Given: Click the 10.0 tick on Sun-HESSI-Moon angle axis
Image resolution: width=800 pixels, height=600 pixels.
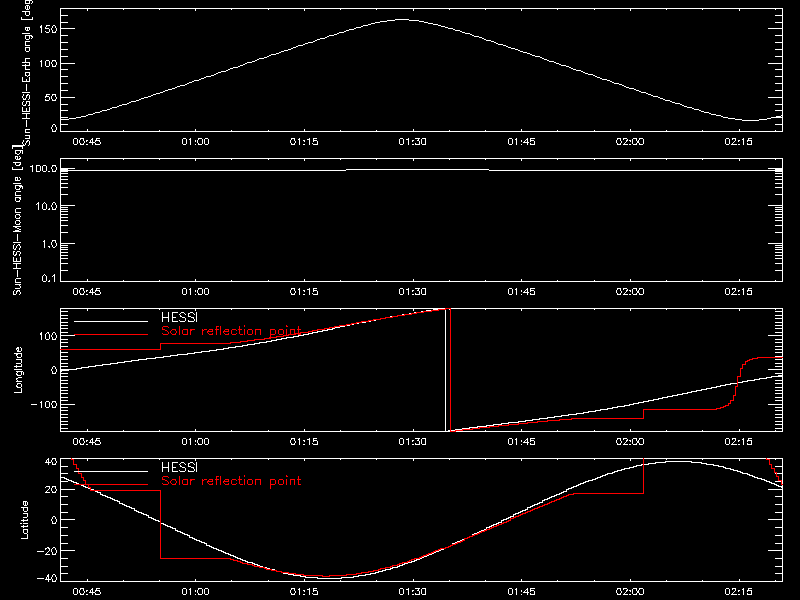Looking at the screenshot, I should [x=46, y=206].
